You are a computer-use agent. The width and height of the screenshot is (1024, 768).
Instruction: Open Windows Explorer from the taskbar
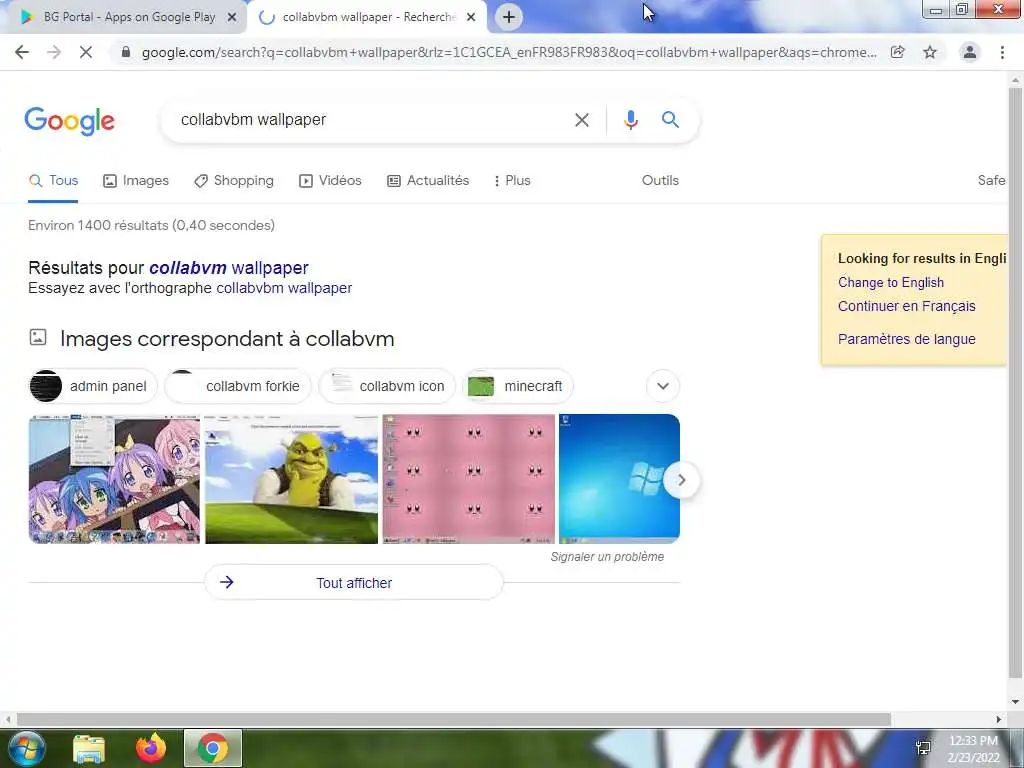tap(89, 748)
